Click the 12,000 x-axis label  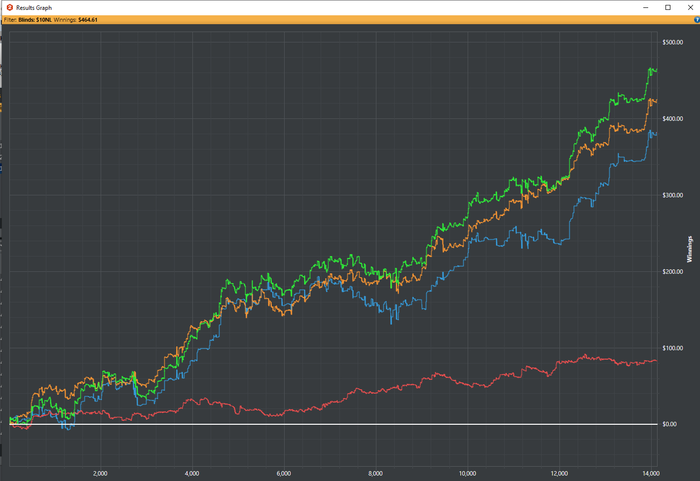(559, 473)
